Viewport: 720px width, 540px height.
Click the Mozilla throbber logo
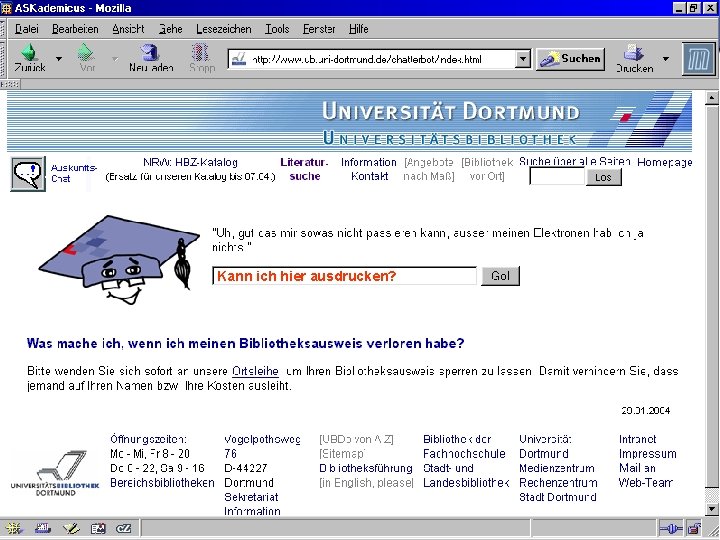coord(698,59)
